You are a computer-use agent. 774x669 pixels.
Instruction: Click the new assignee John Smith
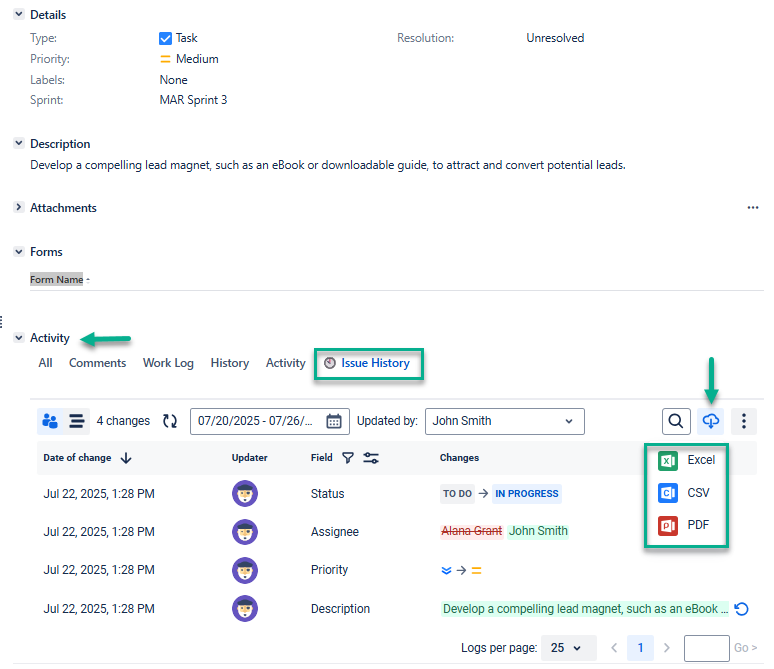pos(538,531)
